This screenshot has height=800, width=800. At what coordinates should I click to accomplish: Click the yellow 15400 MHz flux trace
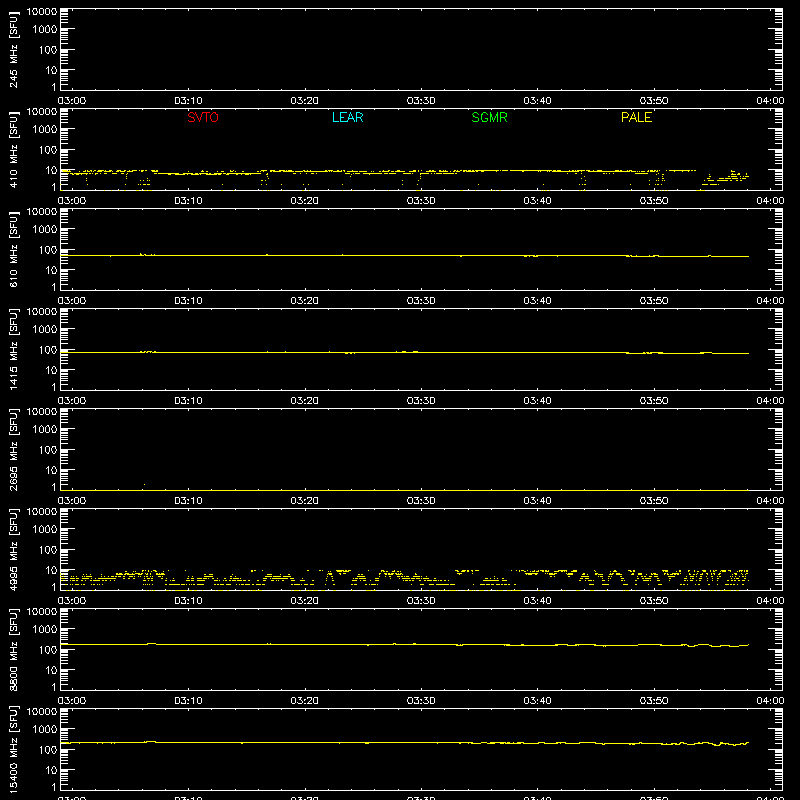click(x=405, y=743)
